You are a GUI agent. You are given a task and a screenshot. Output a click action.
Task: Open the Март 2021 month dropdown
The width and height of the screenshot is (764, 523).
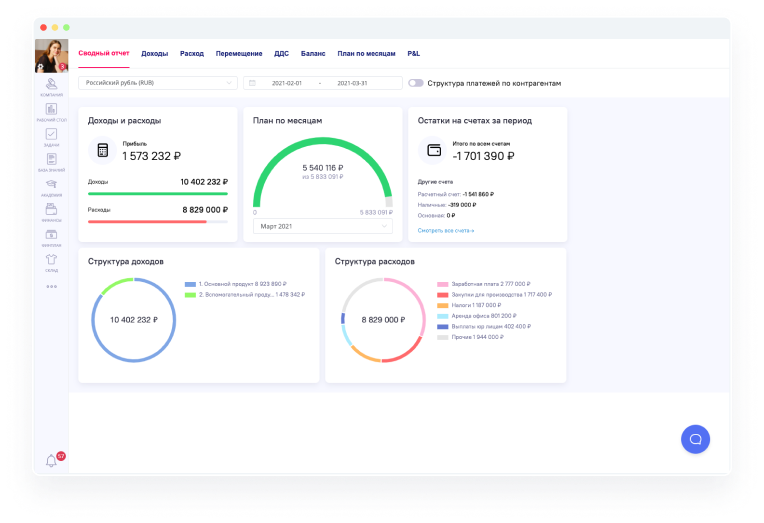pyautogui.click(x=323, y=226)
